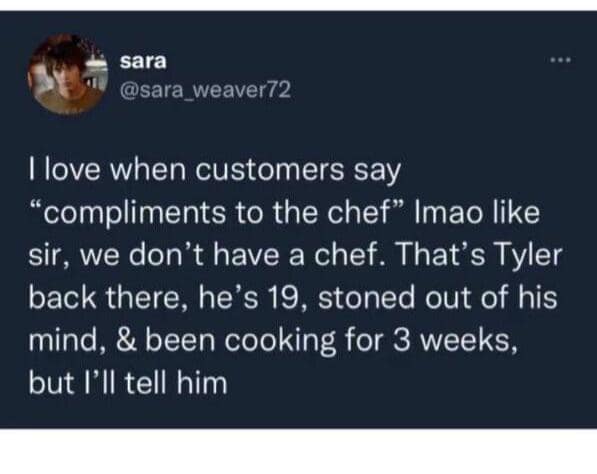Viewport: 597px width, 474px height.
Task: Open the three-dot more options menu
Action: [x=560, y=60]
